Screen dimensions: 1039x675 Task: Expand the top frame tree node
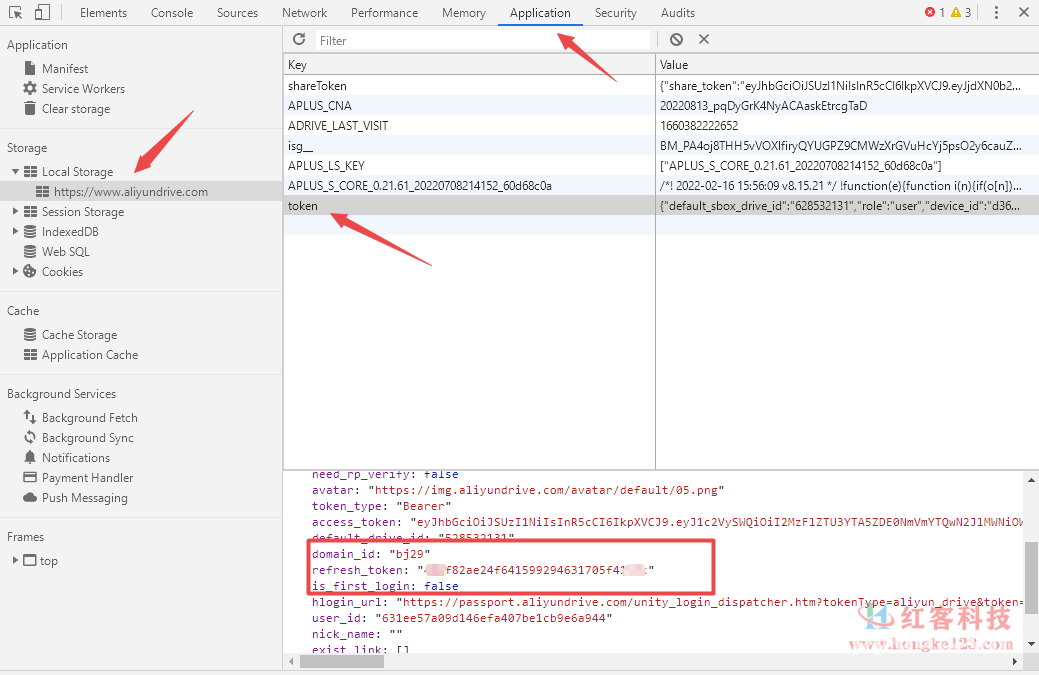tap(15, 560)
